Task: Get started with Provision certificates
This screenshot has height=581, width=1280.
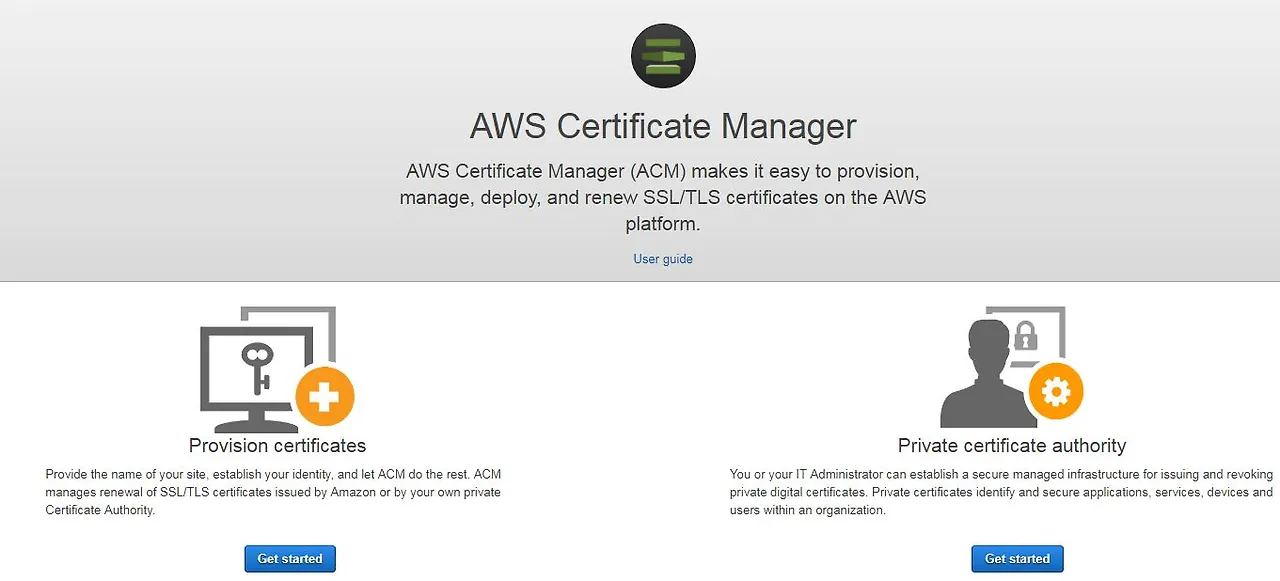Action: 290,559
